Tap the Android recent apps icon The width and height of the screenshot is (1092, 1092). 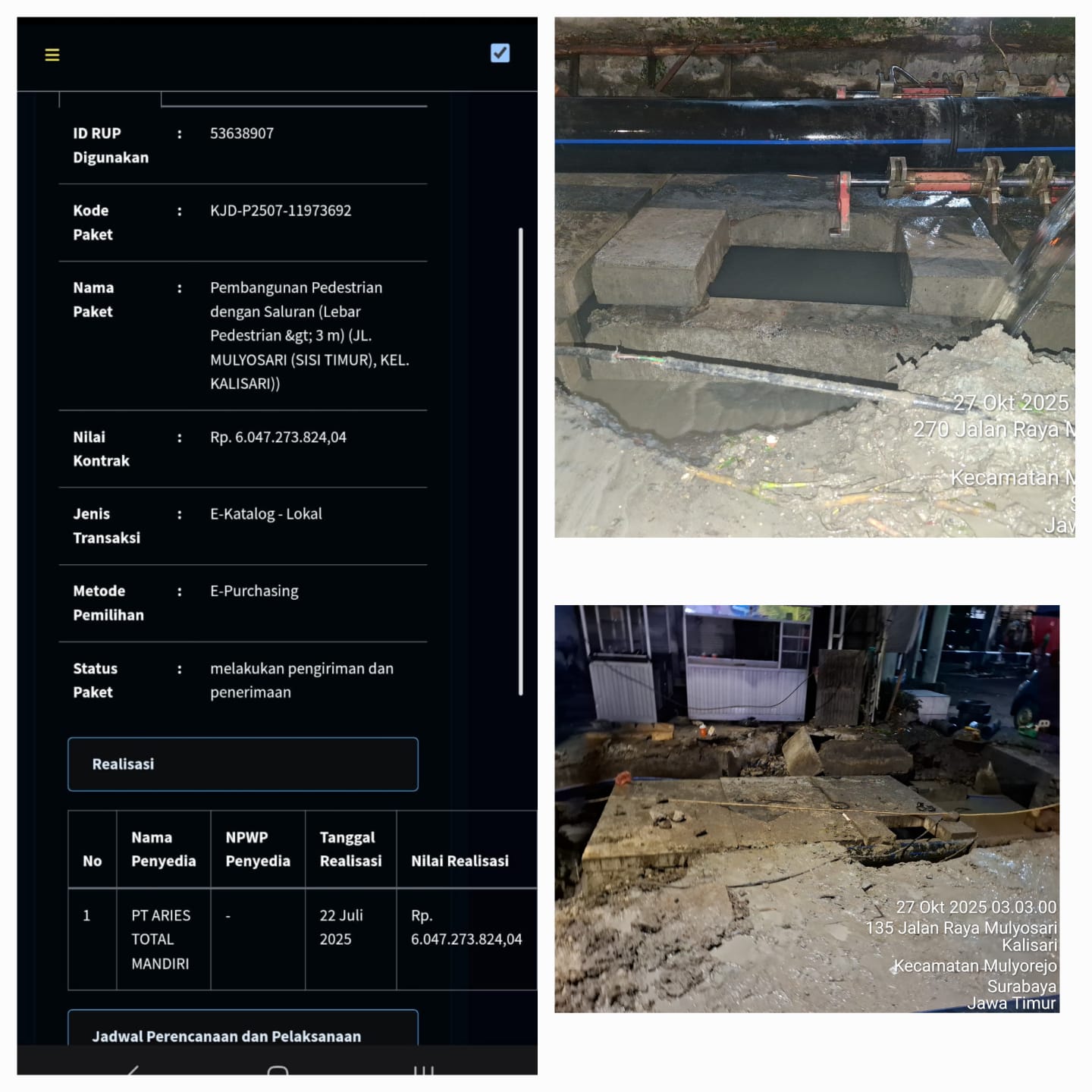[423, 1069]
